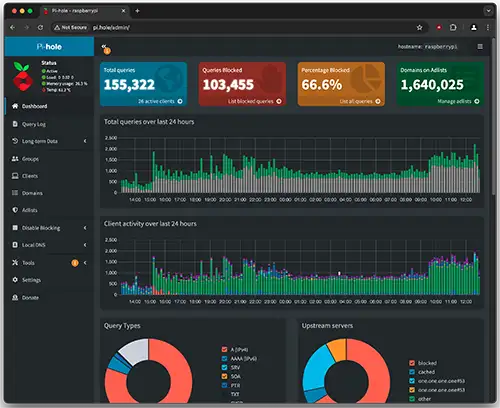Viewport: 500px width, 408px height.
Task: Click the Total queries value 155,322
Action: [x=129, y=85]
